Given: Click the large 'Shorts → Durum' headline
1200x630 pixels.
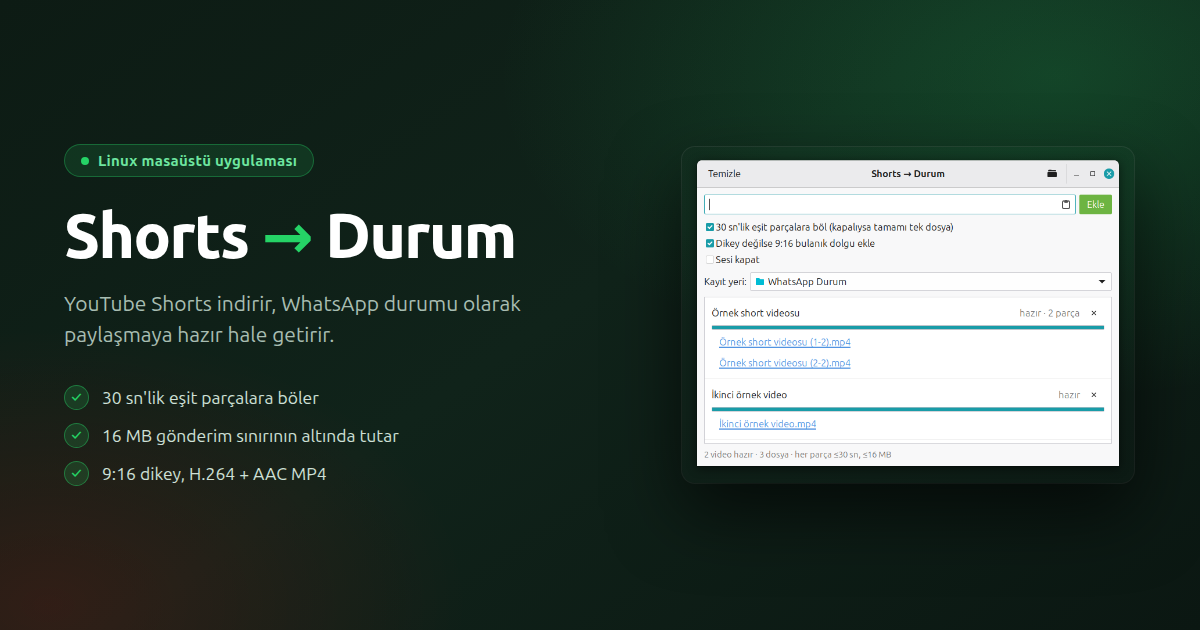Looking at the screenshot, I should 290,237.
